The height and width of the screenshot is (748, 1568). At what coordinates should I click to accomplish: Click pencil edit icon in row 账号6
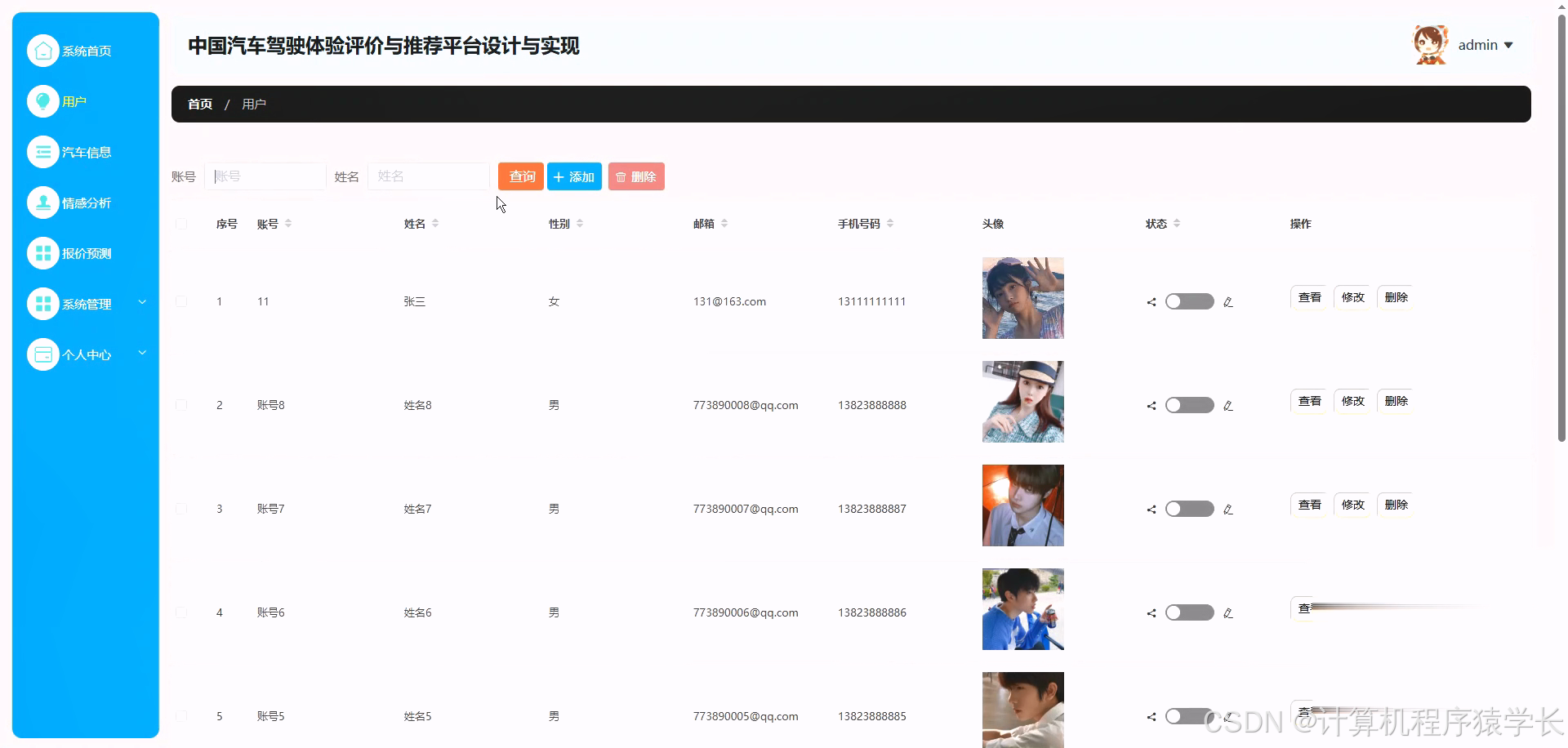(x=1228, y=613)
